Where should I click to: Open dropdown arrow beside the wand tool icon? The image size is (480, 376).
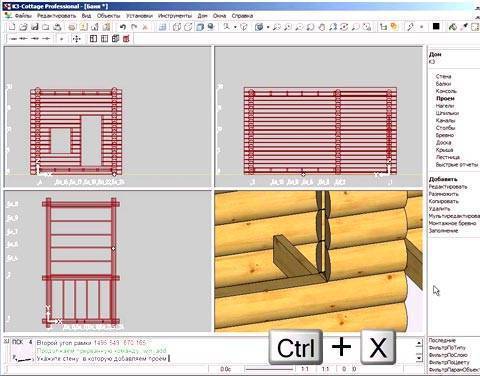coord(421,27)
